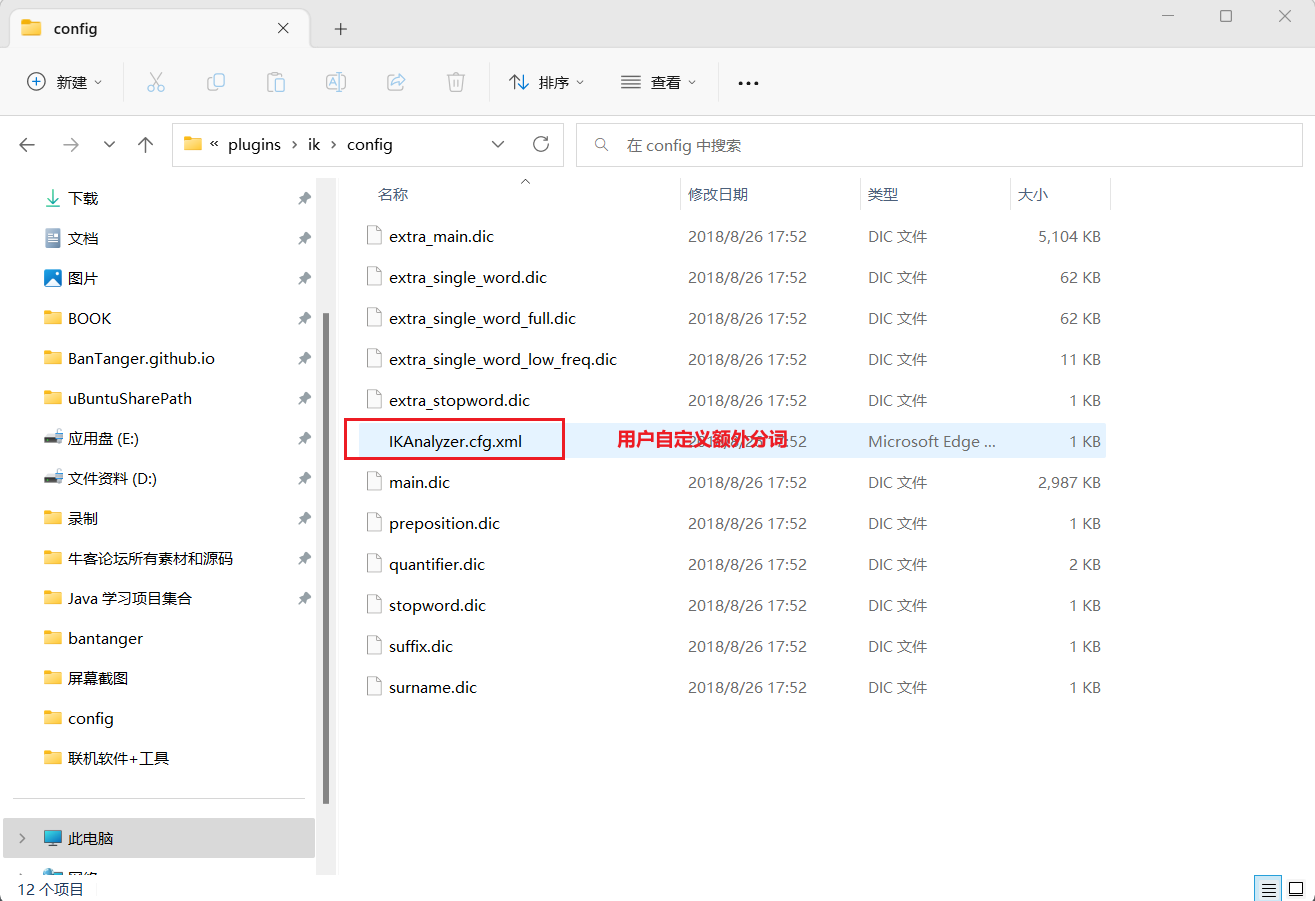Switch to large thumbnails view layout
1315x901 pixels.
pyautogui.click(x=1296, y=888)
